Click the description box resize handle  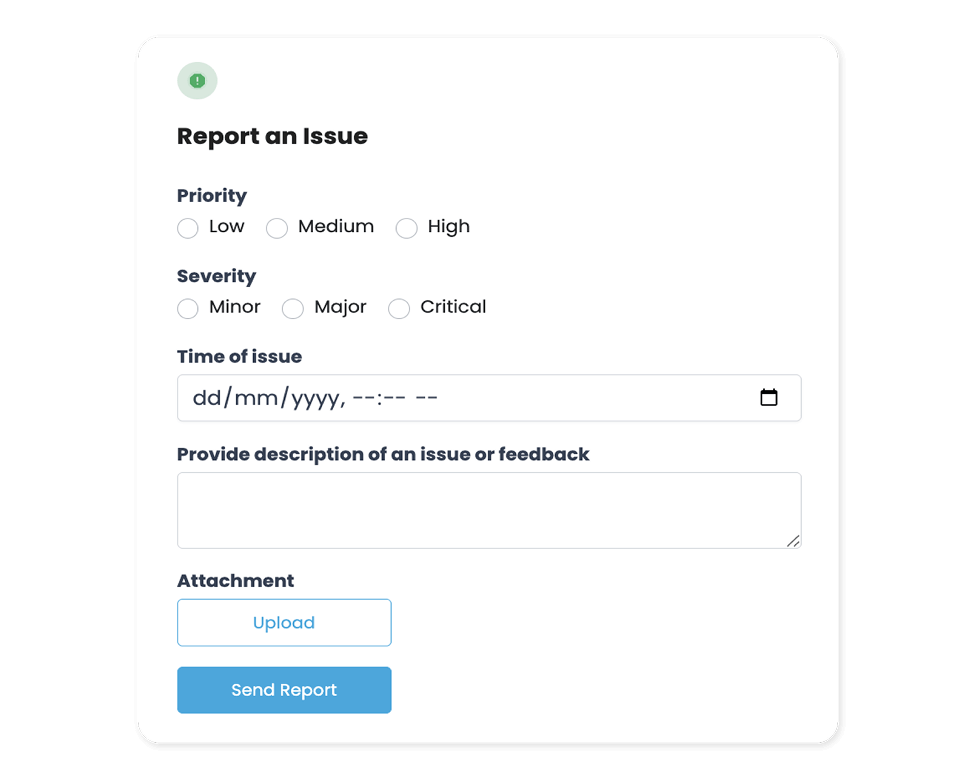tap(793, 541)
